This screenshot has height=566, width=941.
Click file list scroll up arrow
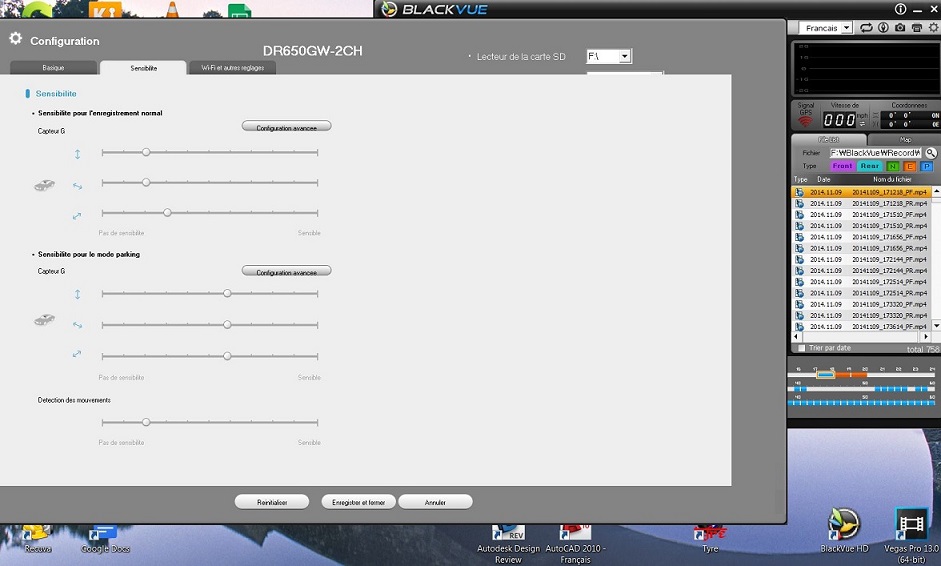tap(936, 191)
